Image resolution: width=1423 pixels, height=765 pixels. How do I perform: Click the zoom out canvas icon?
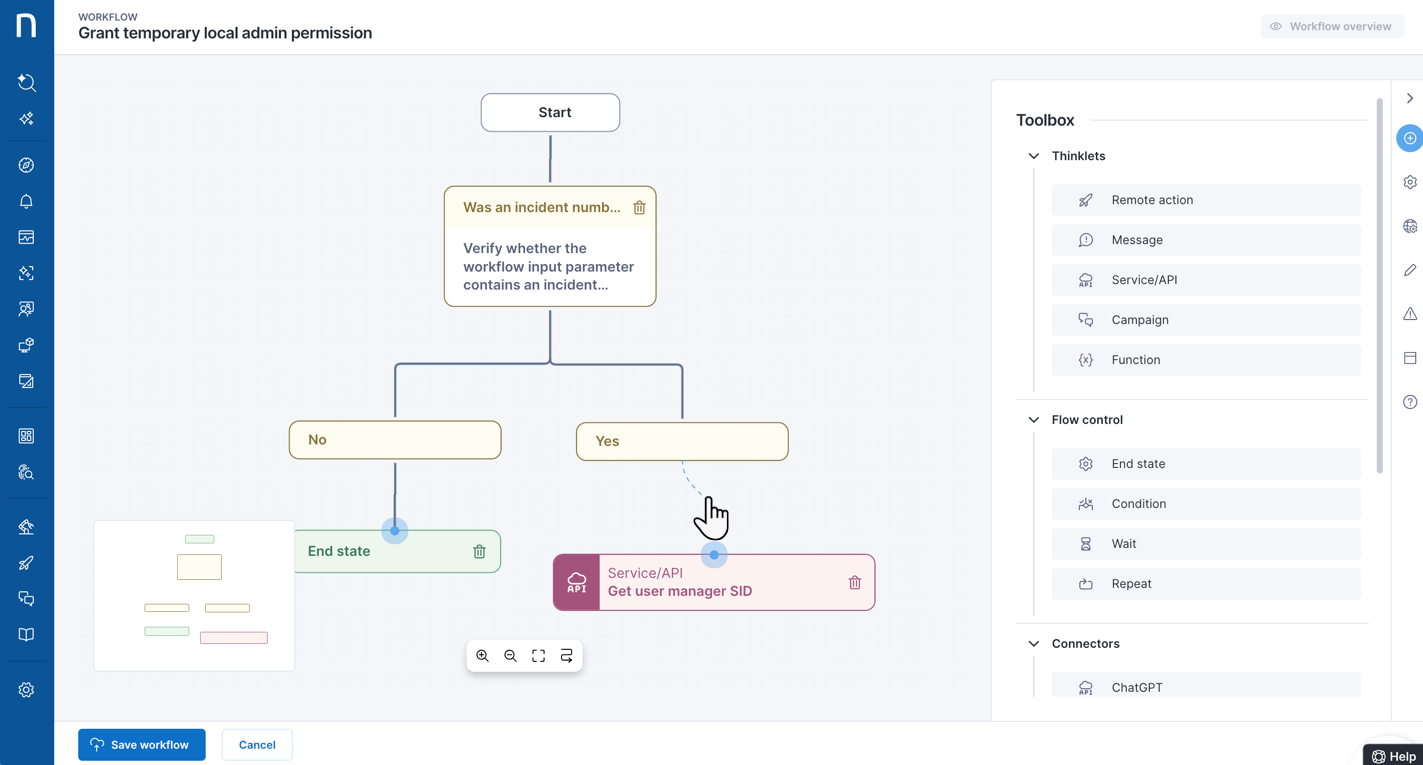[x=510, y=656]
